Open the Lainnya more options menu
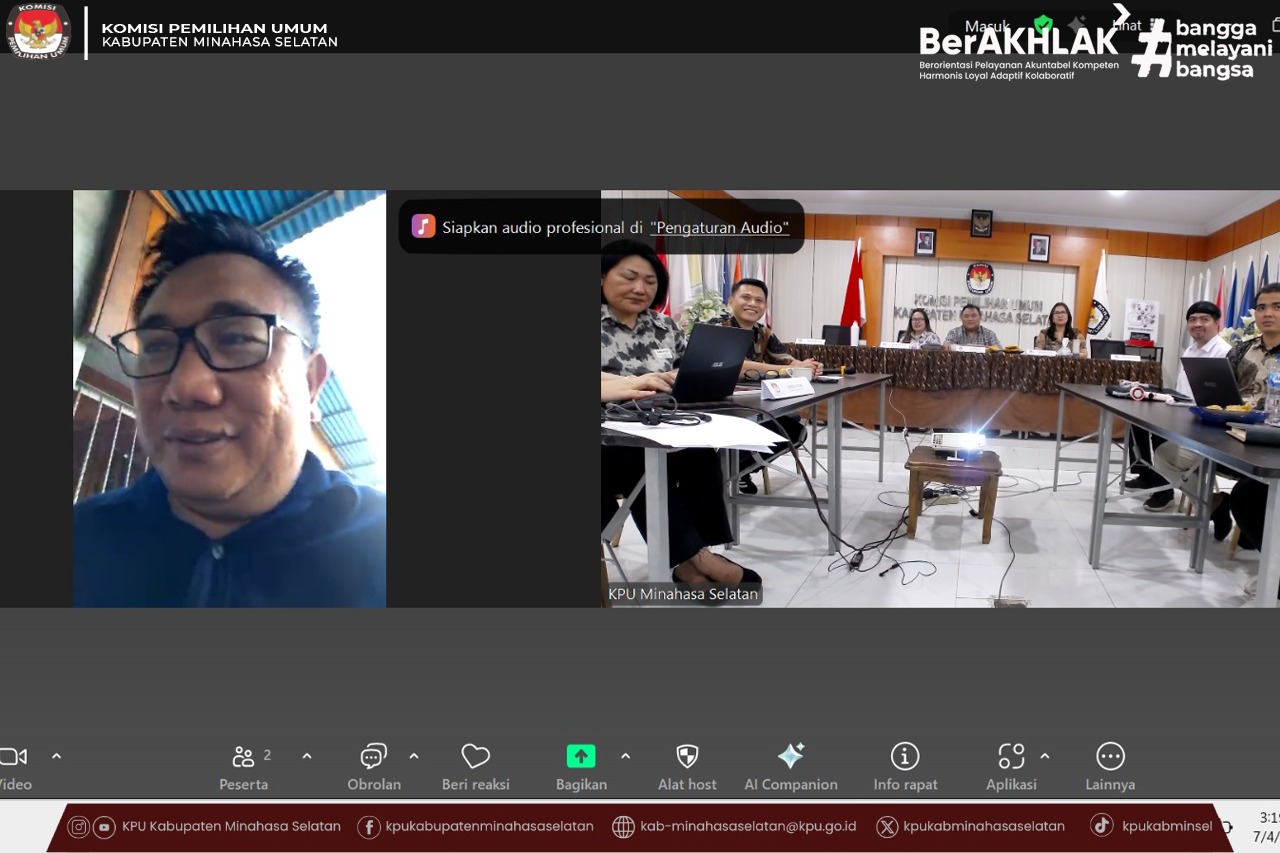 [1110, 757]
